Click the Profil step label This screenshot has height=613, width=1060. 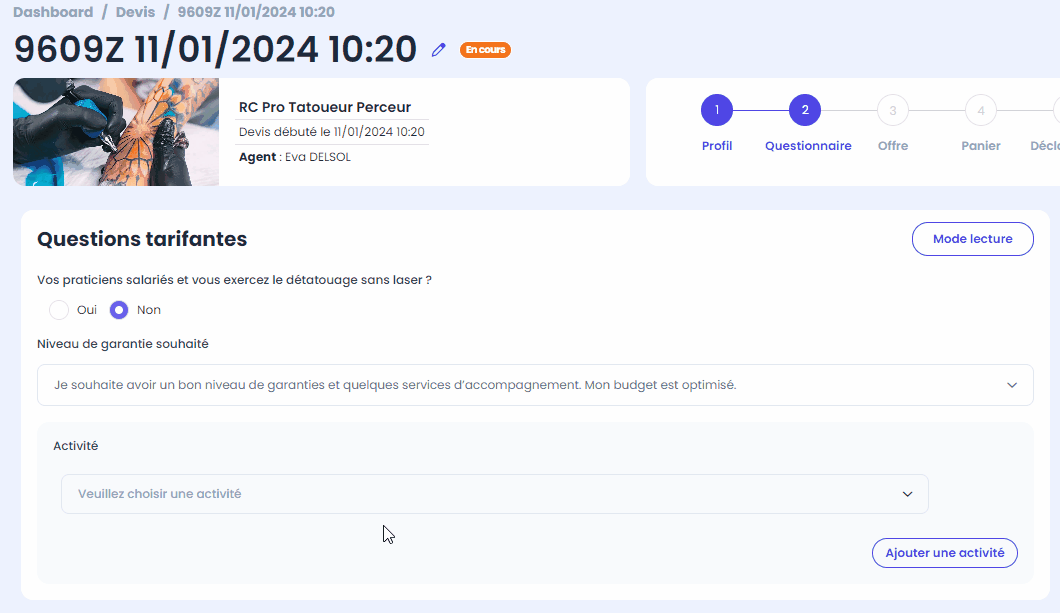coord(717,146)
